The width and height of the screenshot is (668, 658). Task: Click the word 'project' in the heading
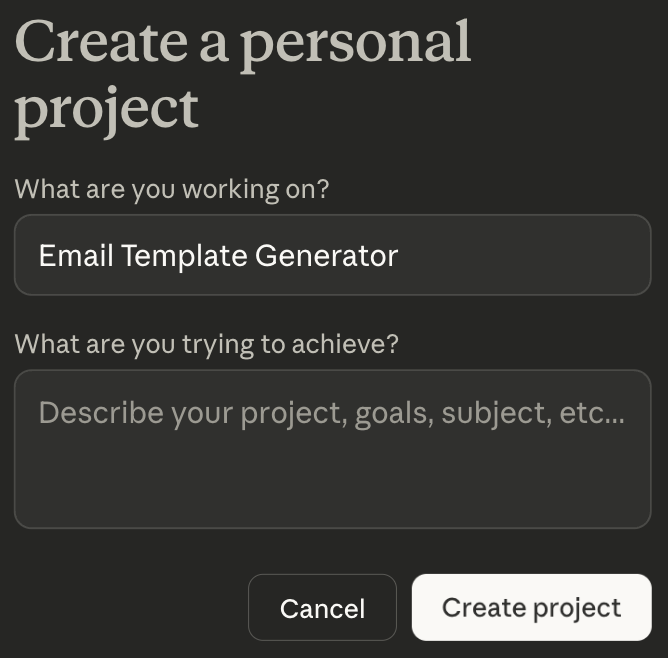[x=106, y=109]
